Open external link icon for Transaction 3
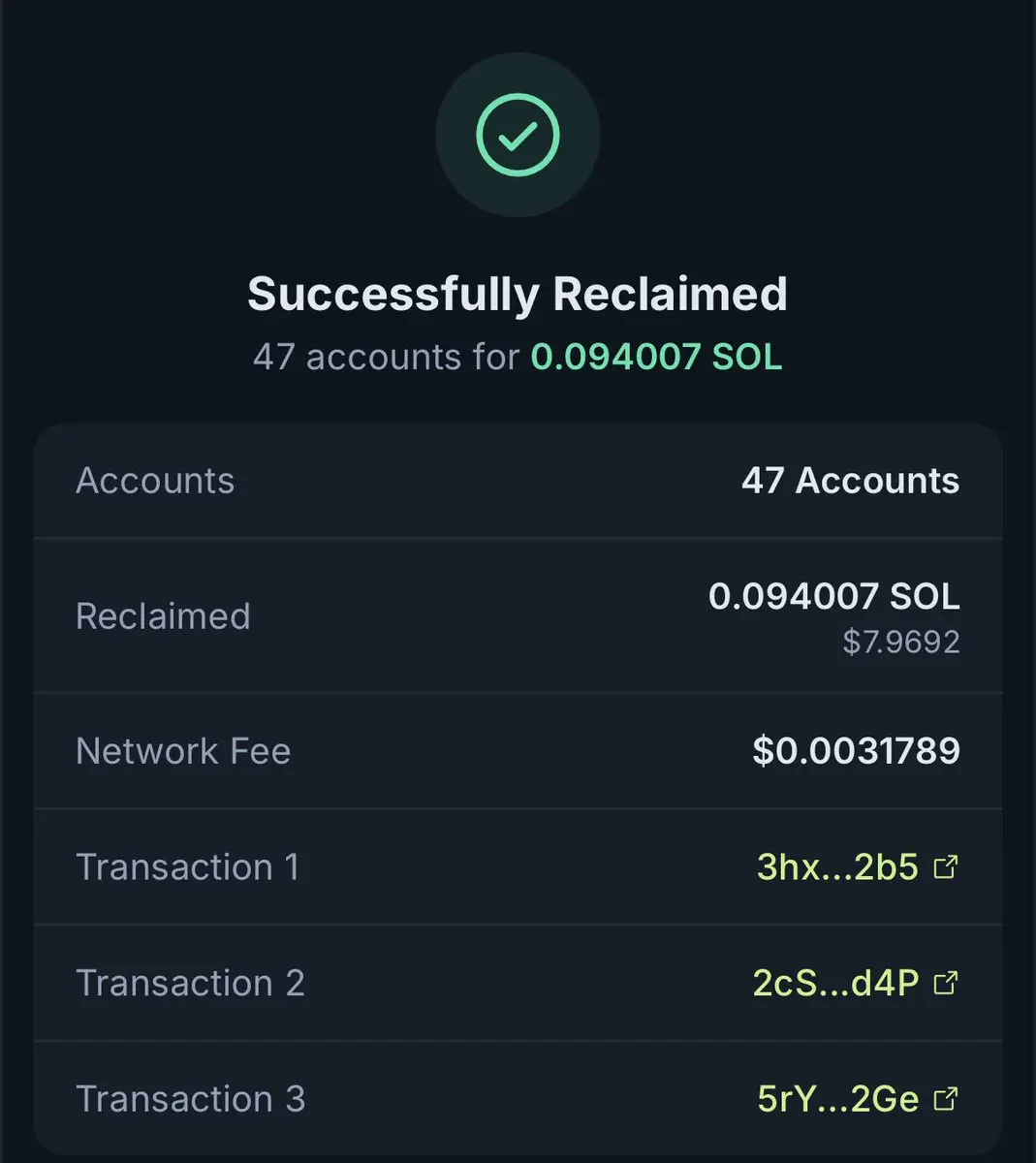 click(945, 1099)
